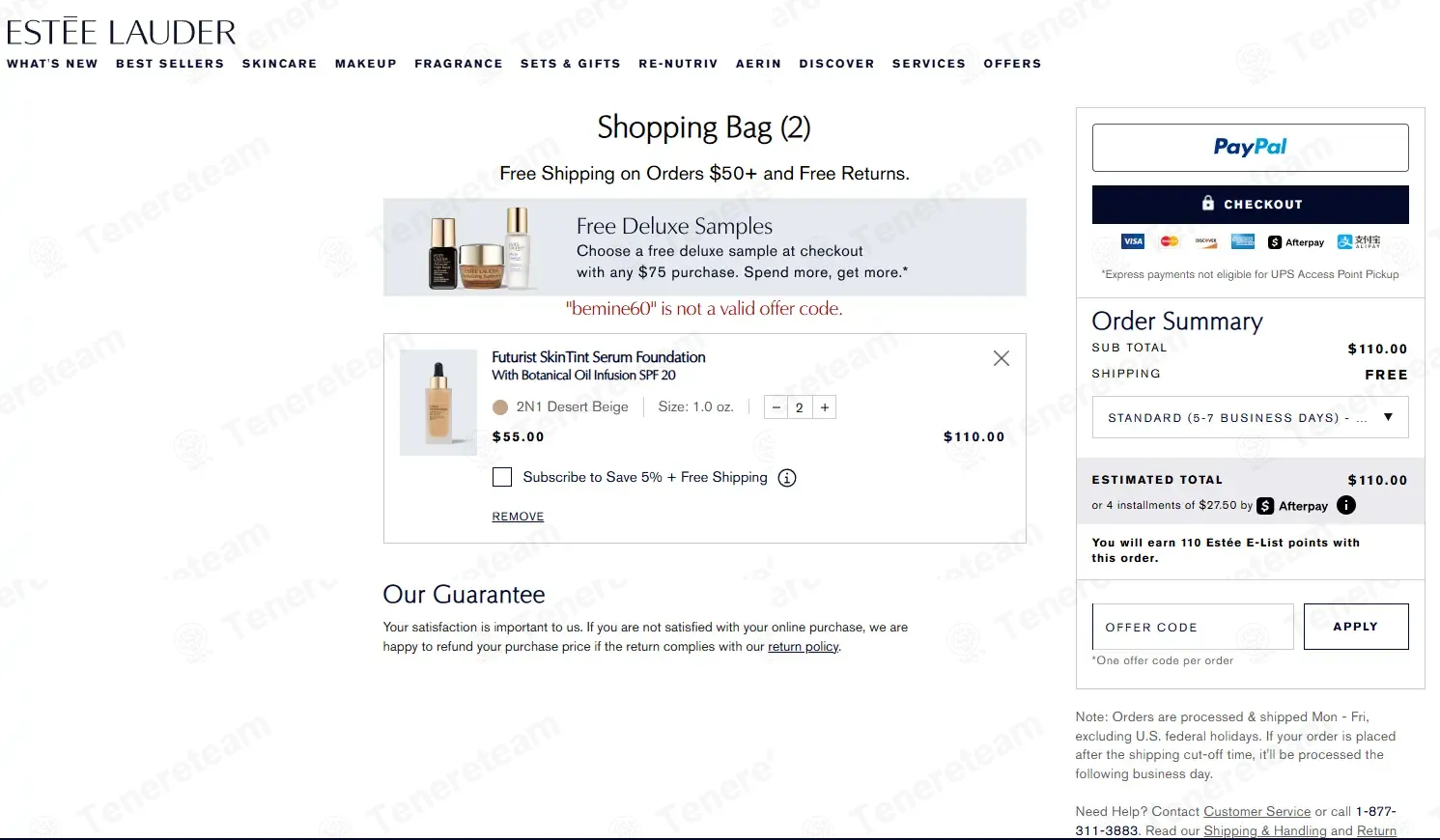The image size is (1440, 840).
Task: Open the Re-Nutriv menu
Action: coord(678,64)
